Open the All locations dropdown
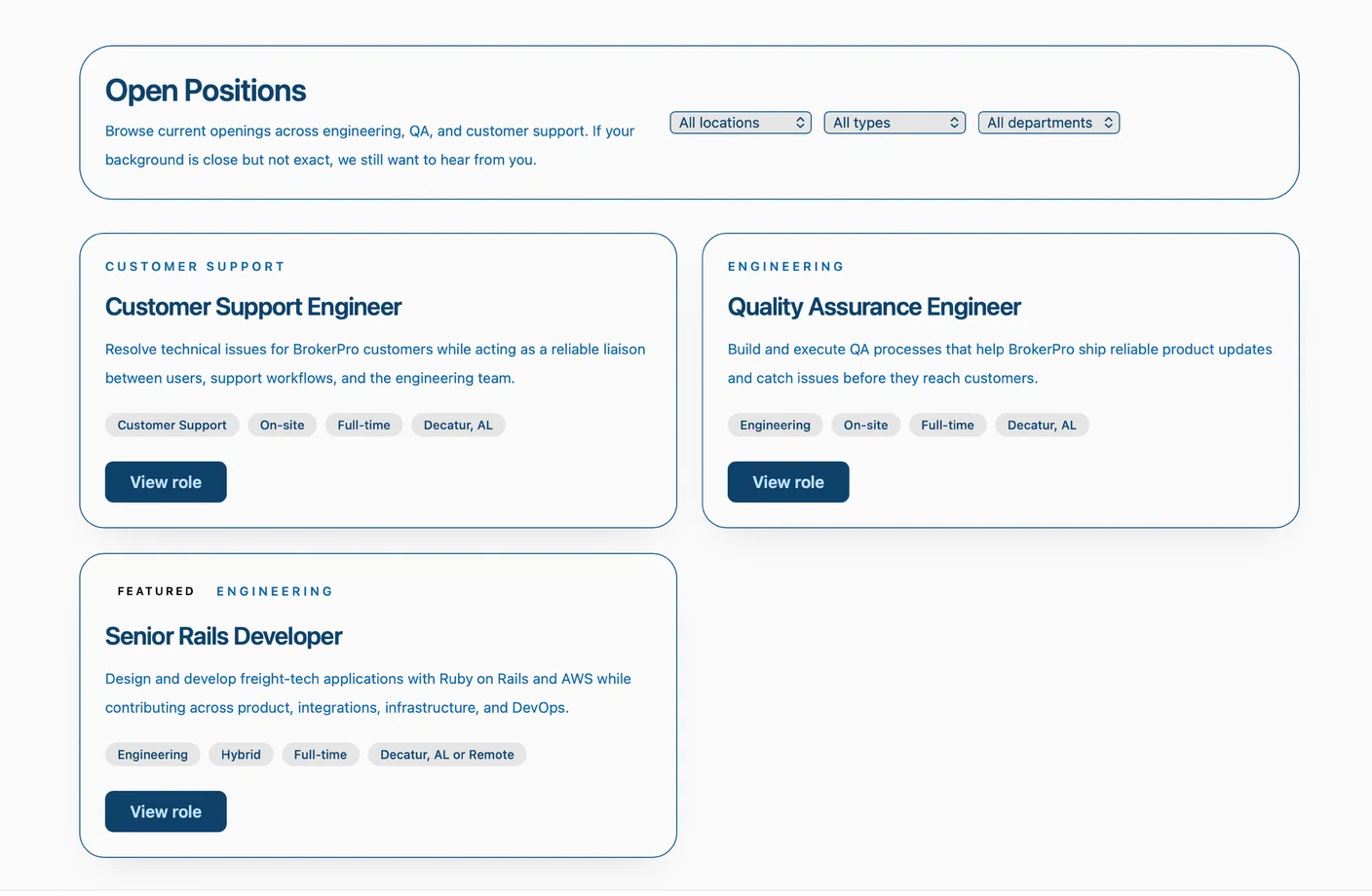 739,122
